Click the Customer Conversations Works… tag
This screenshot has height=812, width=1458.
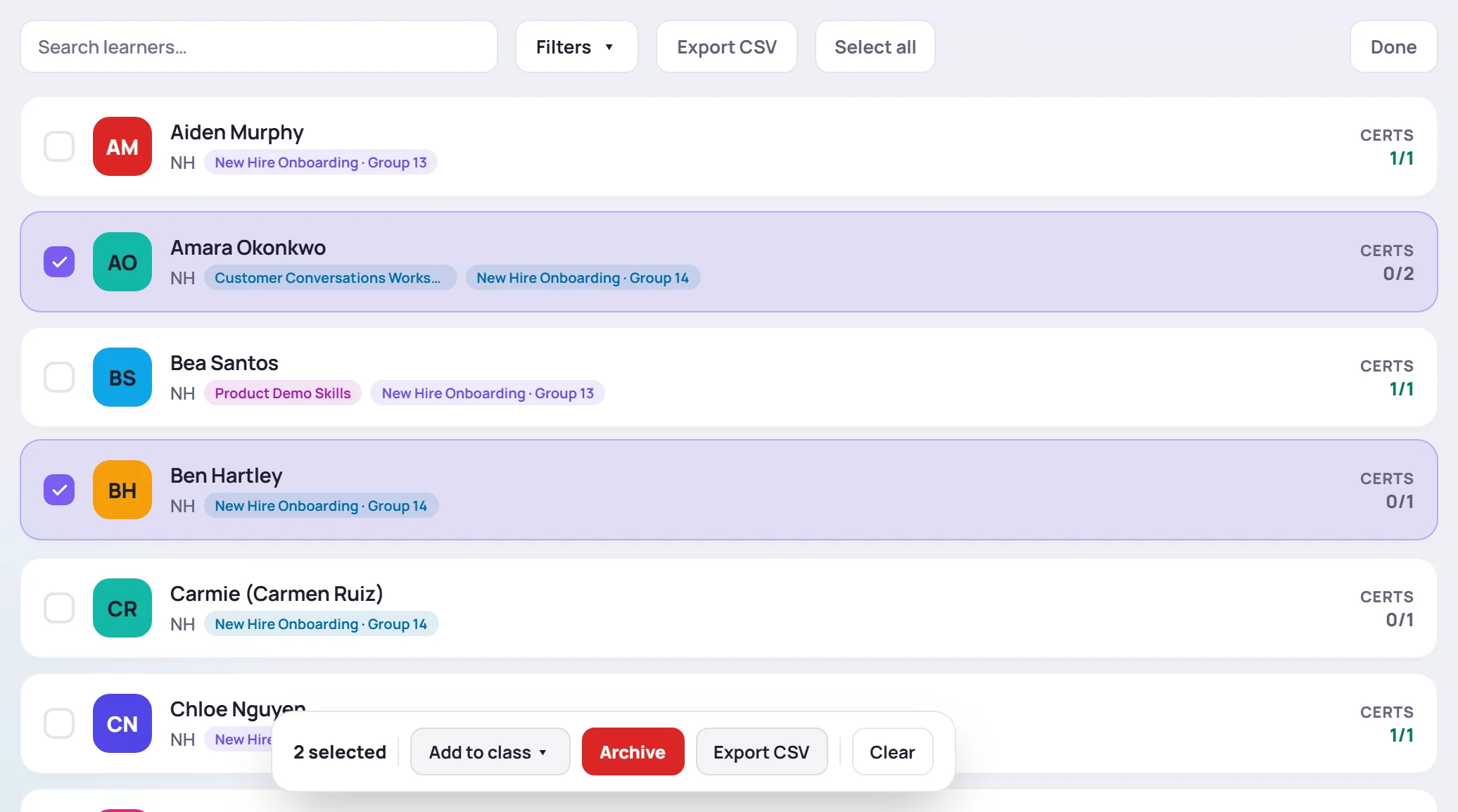point(330,278)
